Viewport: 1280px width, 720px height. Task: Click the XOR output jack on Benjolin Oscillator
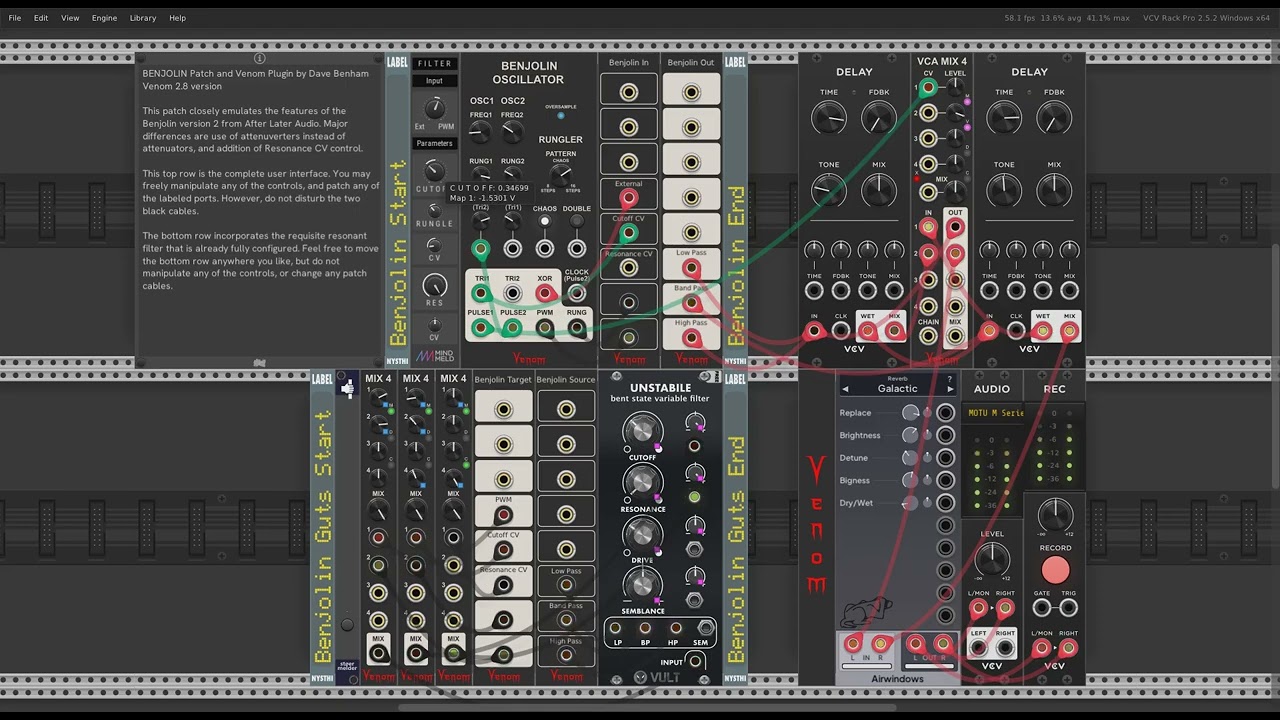(x=545, y=293)
